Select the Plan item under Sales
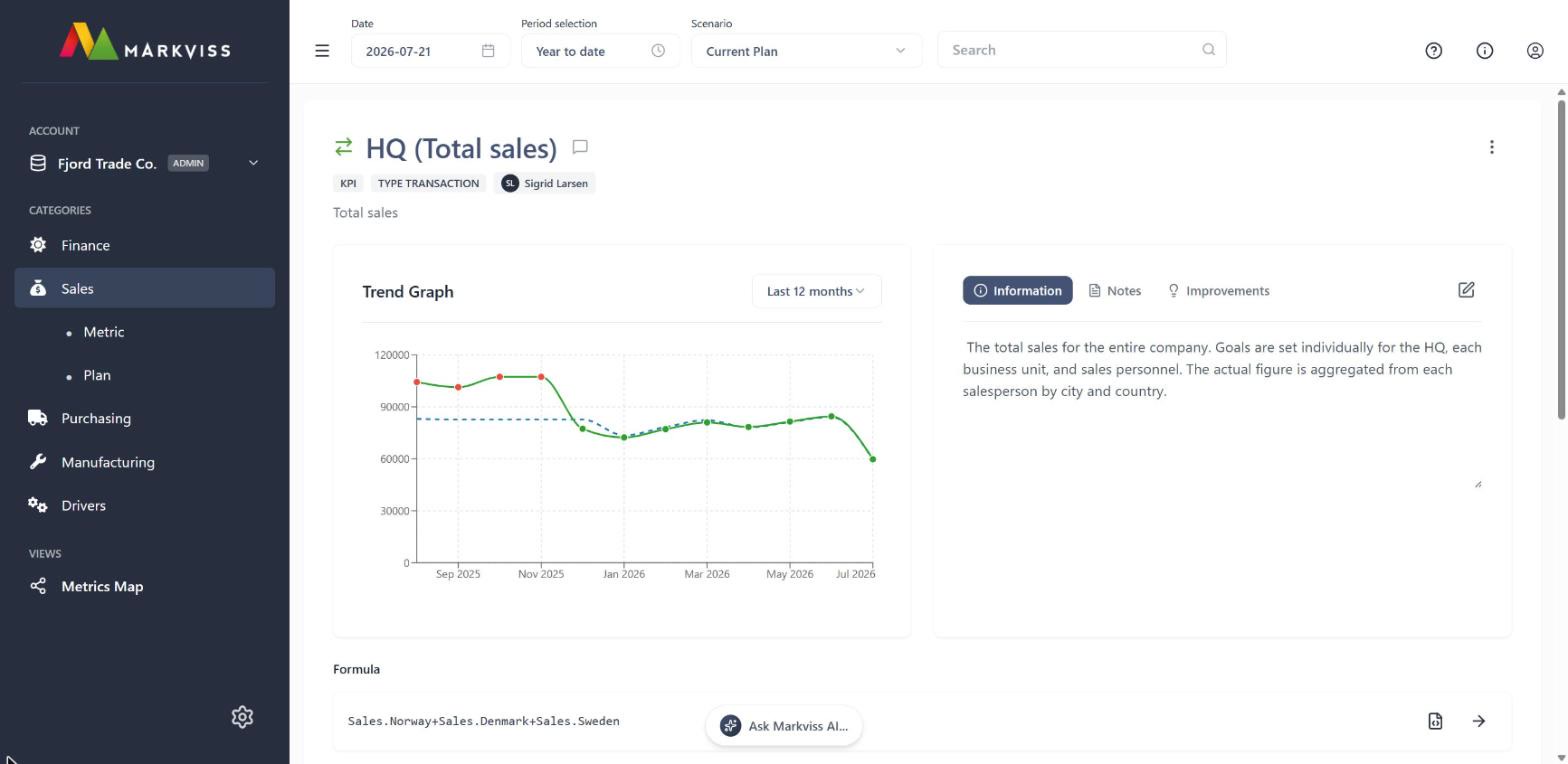The image size is (1568, 764). click(97, 375)
